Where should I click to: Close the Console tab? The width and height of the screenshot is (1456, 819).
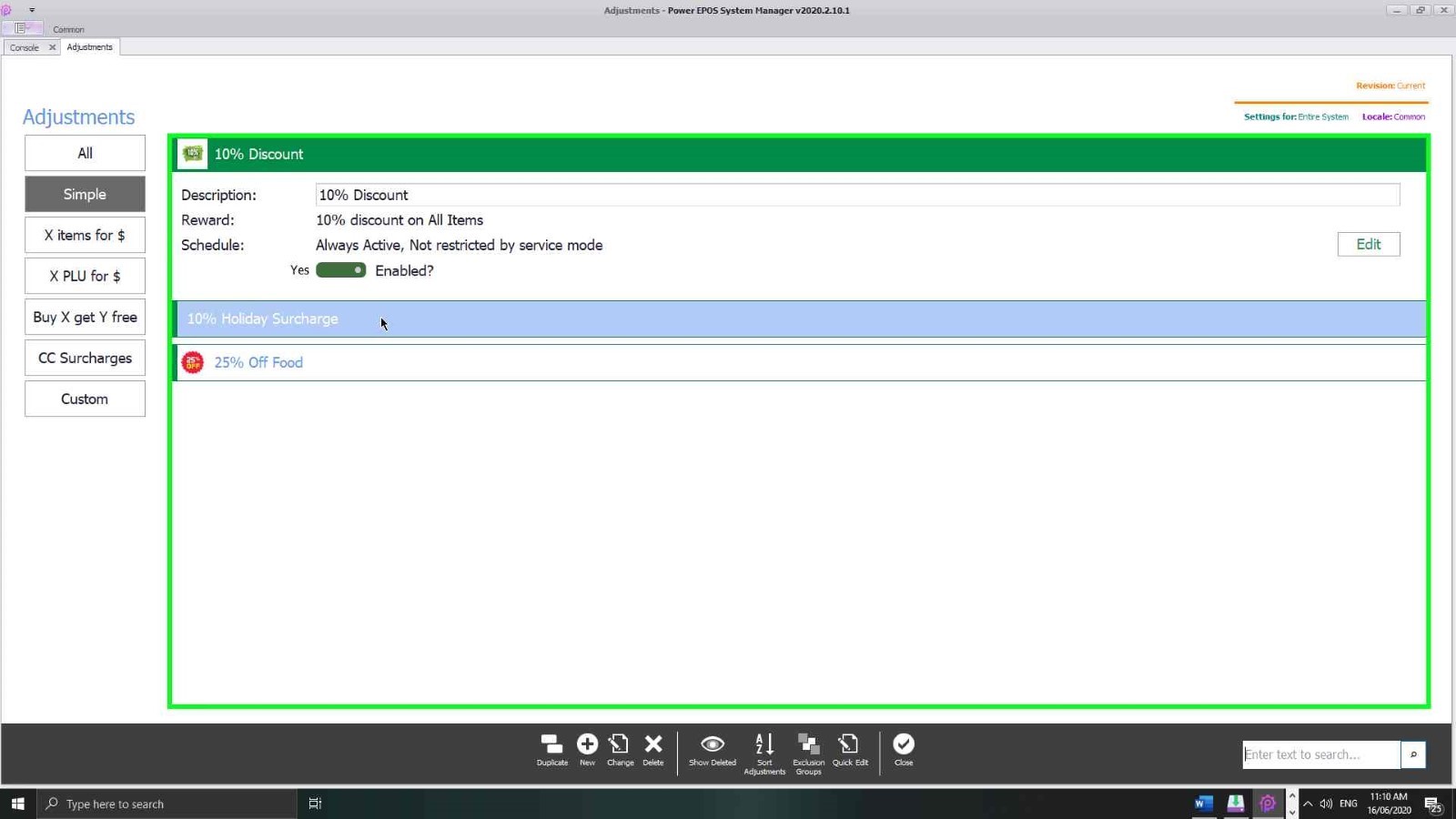tap(52, 47)
